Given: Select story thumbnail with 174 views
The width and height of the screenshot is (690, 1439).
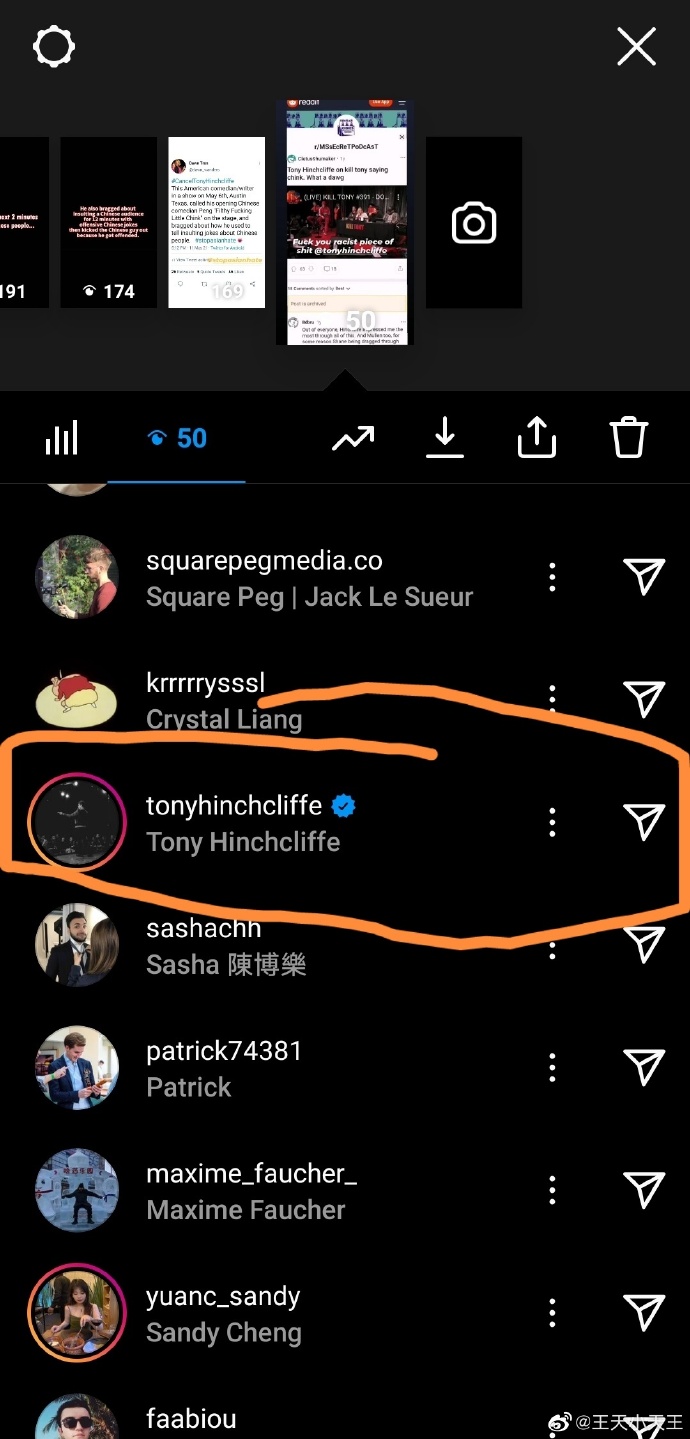Looking at the screenshot, I should click(108, 222).
